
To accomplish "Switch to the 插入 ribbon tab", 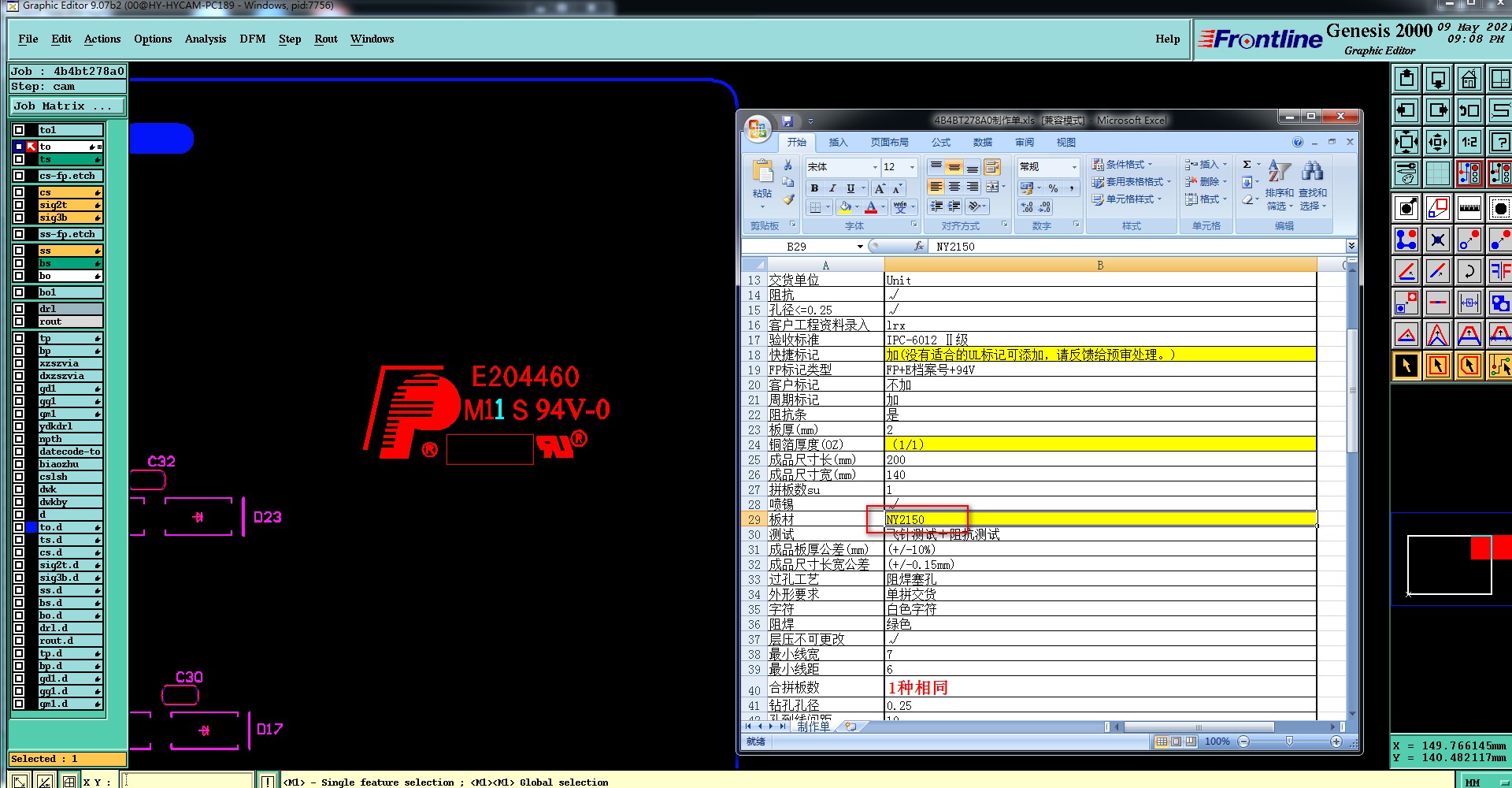I will point(838,143).
